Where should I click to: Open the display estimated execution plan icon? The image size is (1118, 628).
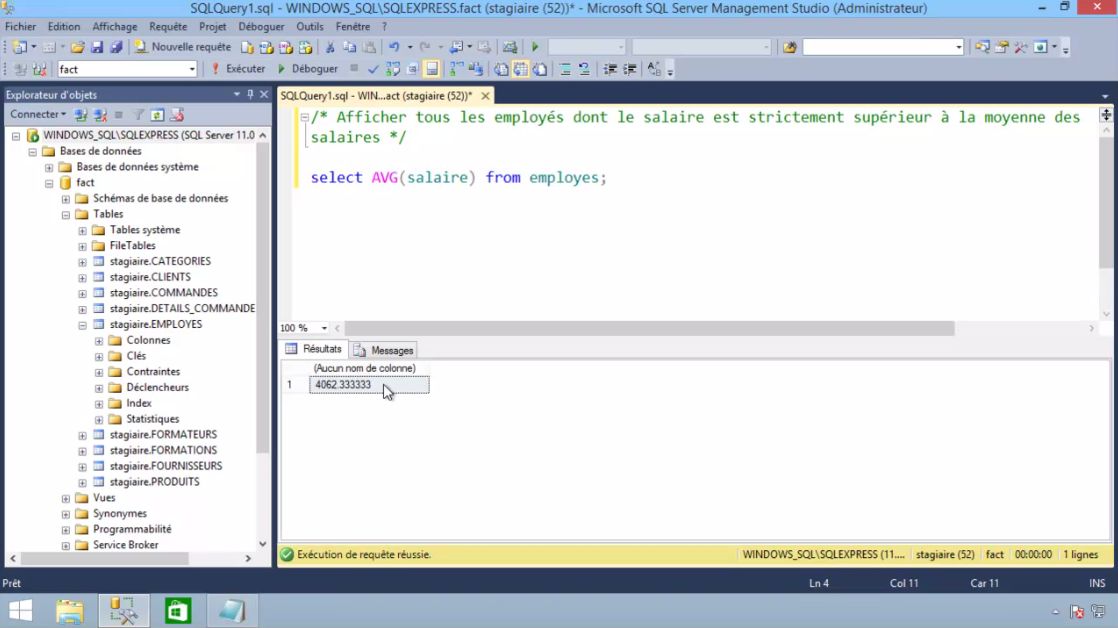390,69
